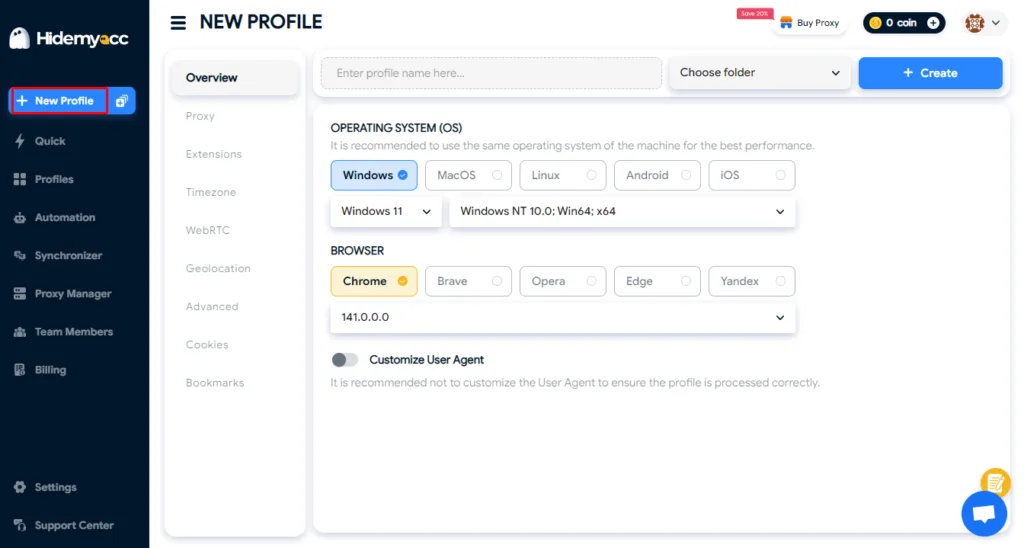The width and height of the screenshot is (1024, 548).
Task: Select the MacOS operating system option
Action: (x=468, y=175)
